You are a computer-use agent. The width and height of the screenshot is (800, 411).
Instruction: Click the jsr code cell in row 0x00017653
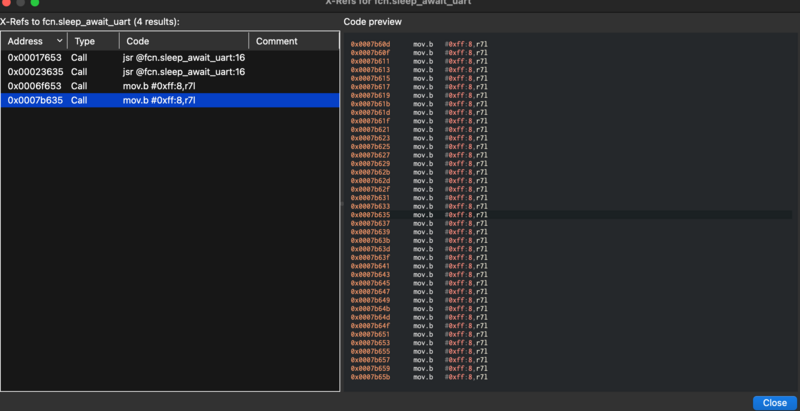(x=184, y=58)
